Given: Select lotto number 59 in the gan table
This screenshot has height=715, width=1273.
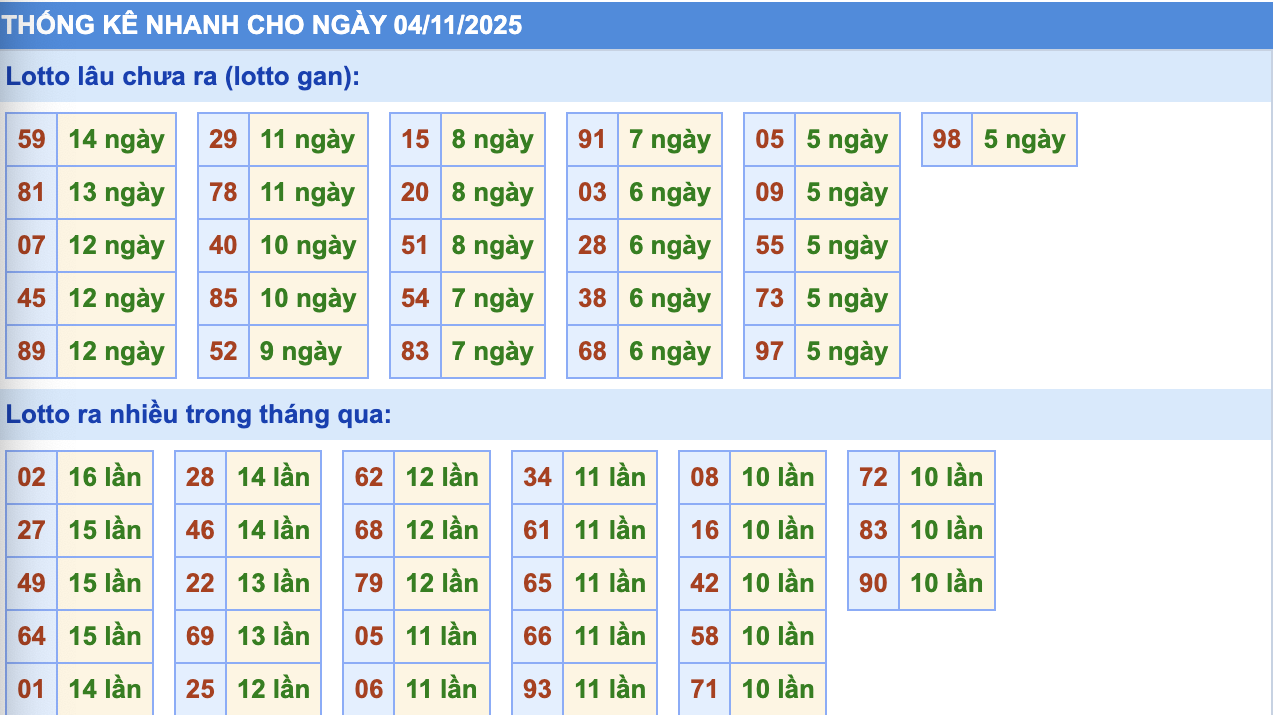Looking at the screenshot, I should coord(32,139).
